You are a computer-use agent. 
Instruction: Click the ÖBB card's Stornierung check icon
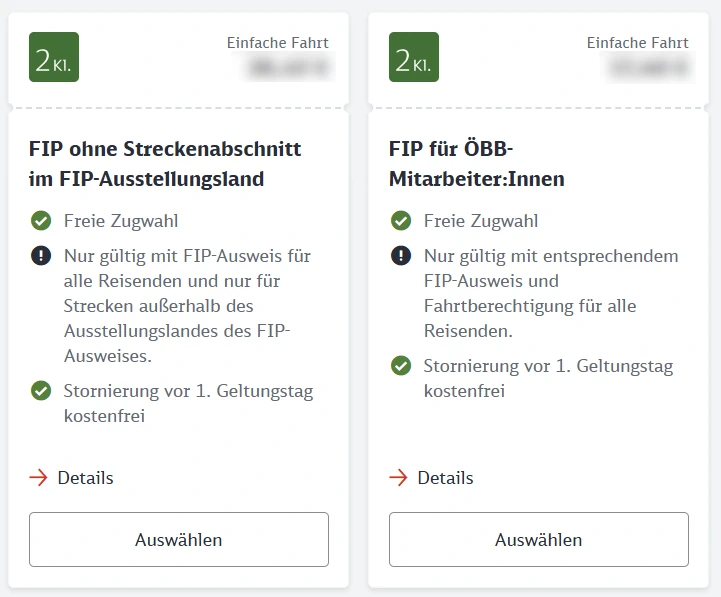(x=401, y=366)
